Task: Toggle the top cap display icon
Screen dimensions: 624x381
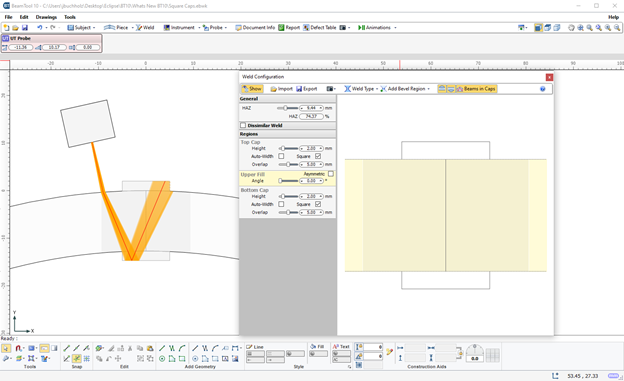Action: pyautogui.click(x=442, y=89)
